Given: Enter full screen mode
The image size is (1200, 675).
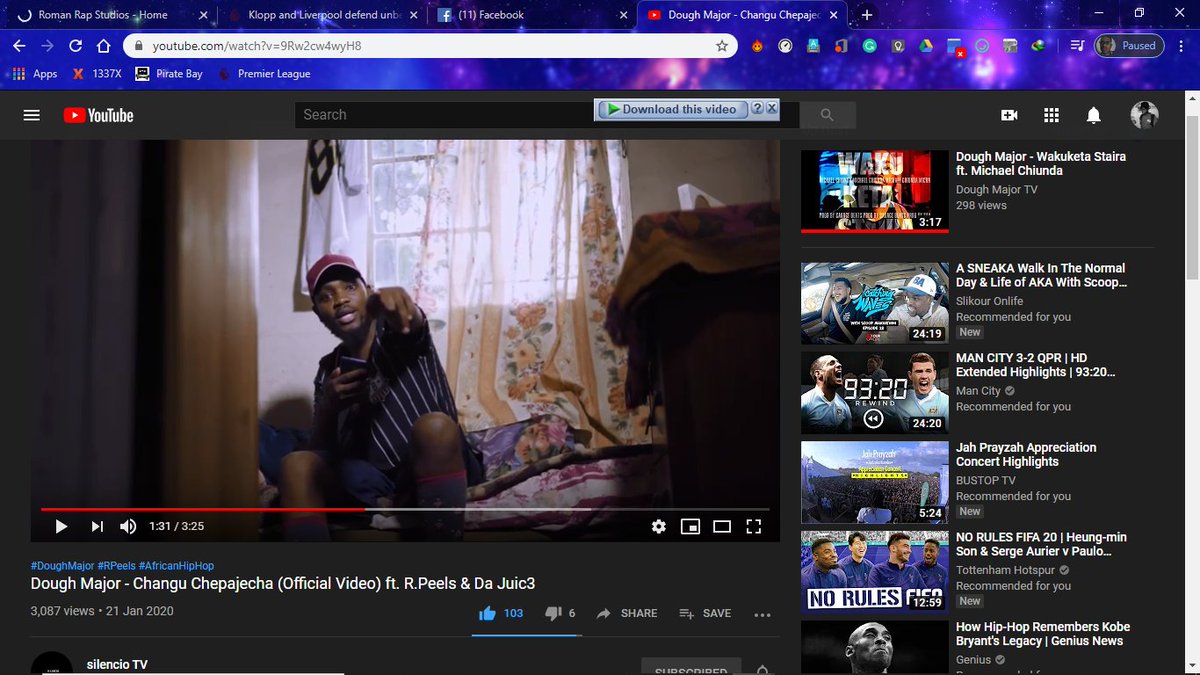Looking at the screenshot, I should point(754,526).
